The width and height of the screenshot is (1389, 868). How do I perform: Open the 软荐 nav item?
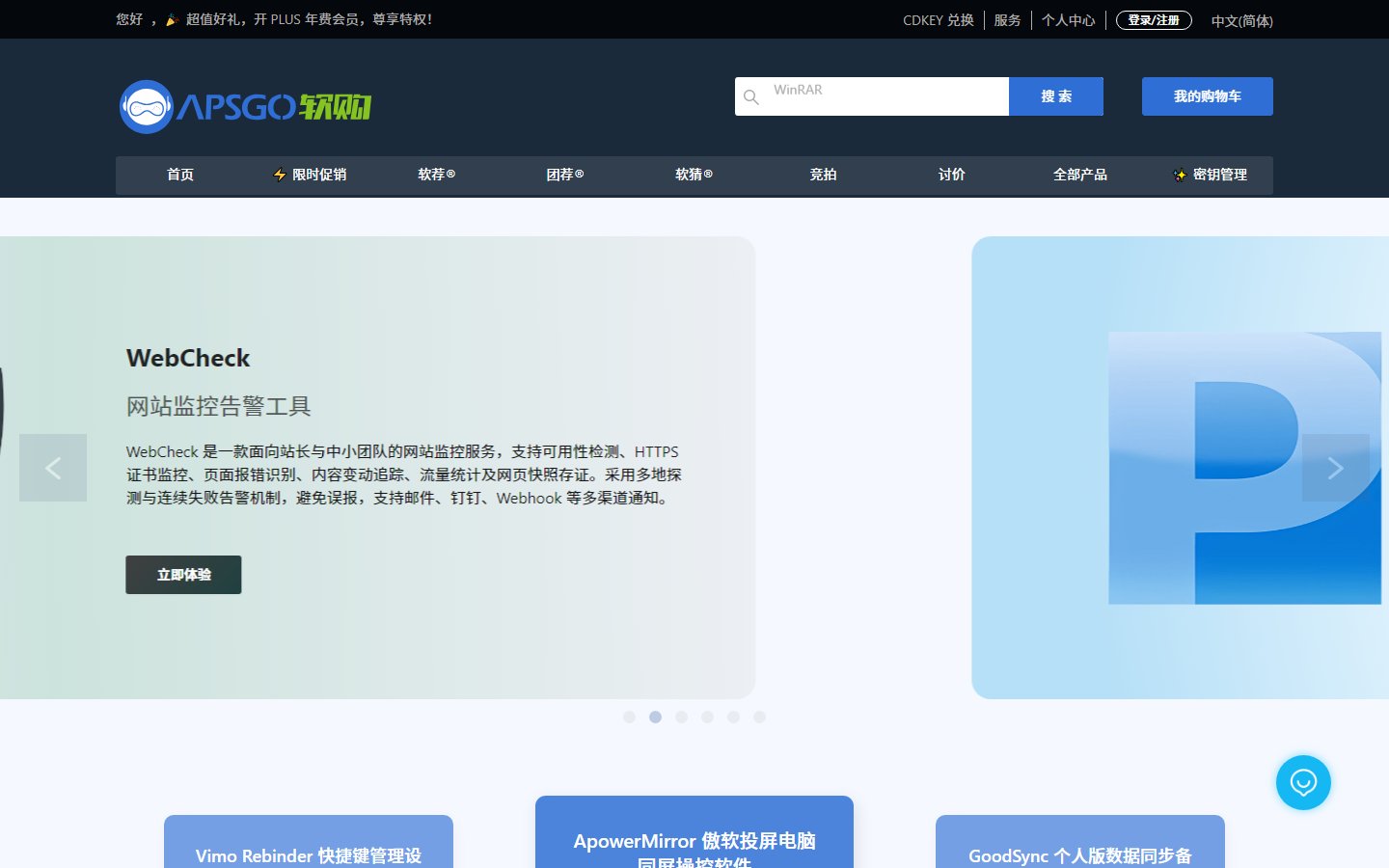(437, 175)
